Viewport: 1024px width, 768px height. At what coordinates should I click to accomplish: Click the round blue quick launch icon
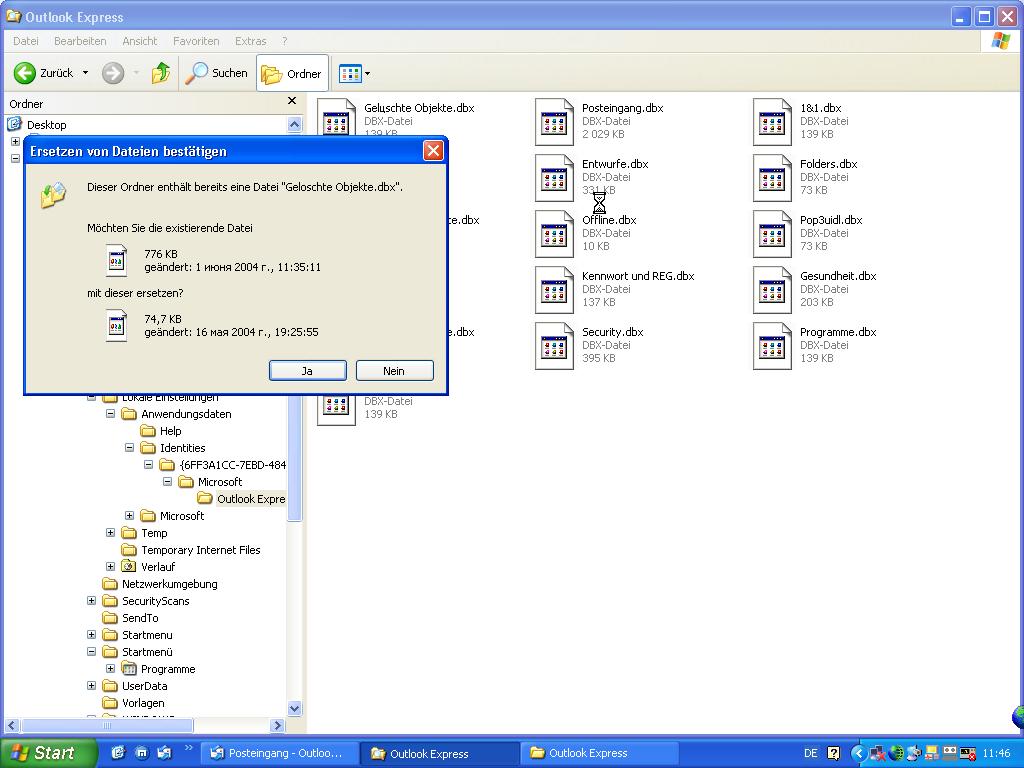(141, 753)
